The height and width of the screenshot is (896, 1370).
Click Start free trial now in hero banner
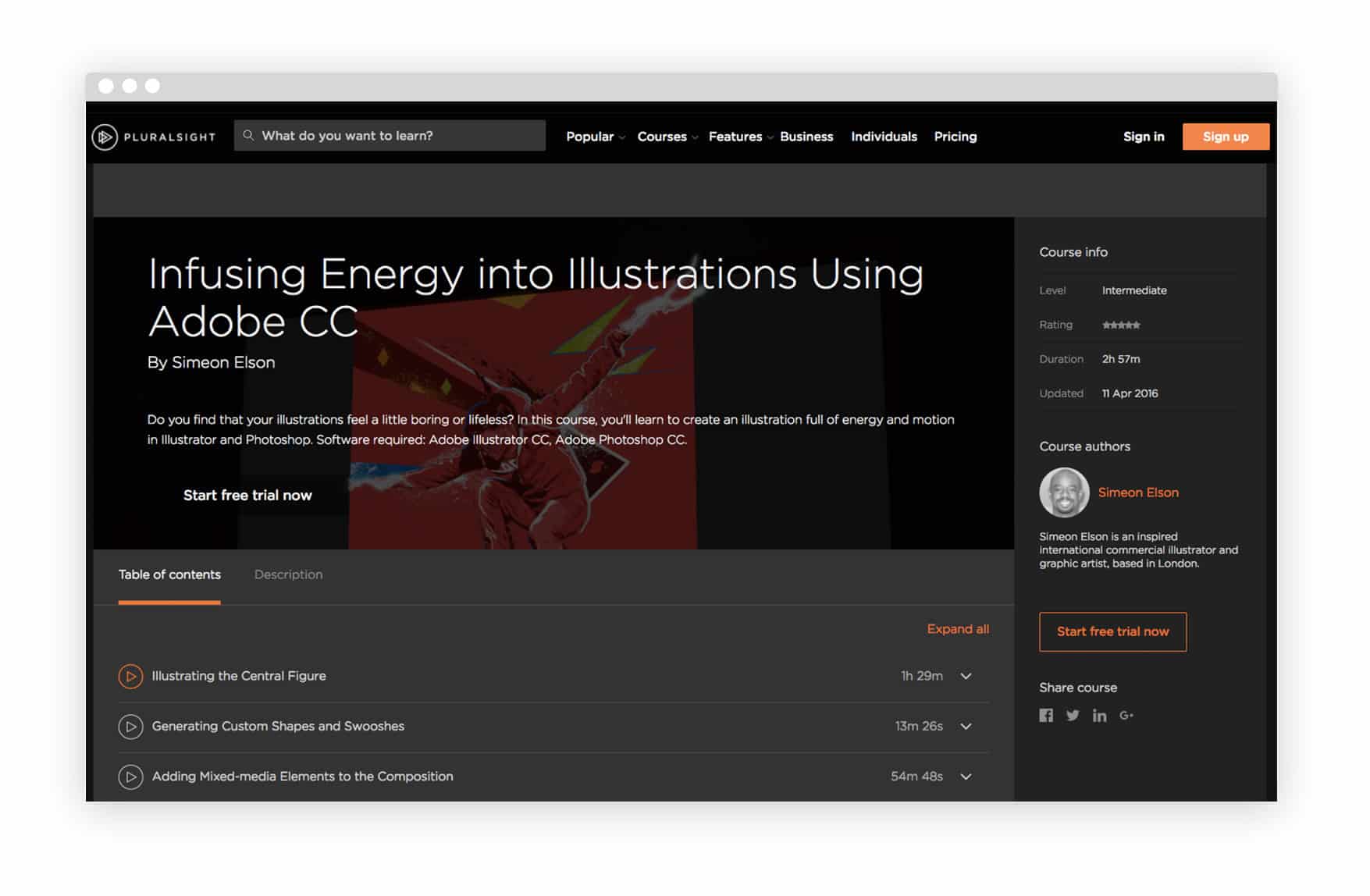point(247,496)
